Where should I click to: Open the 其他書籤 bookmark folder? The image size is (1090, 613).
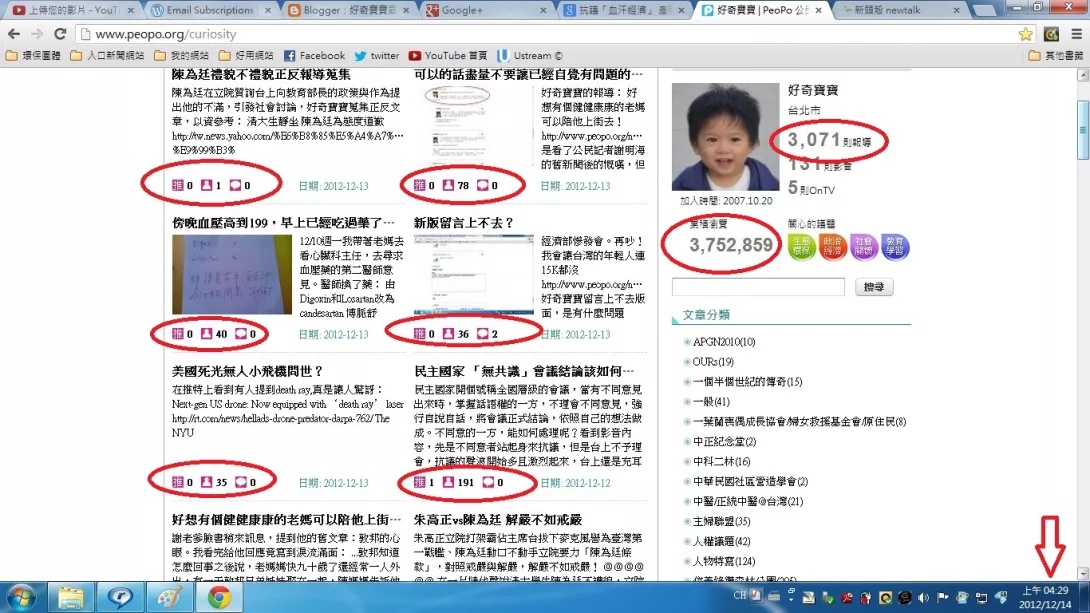tap(1056, 56)
